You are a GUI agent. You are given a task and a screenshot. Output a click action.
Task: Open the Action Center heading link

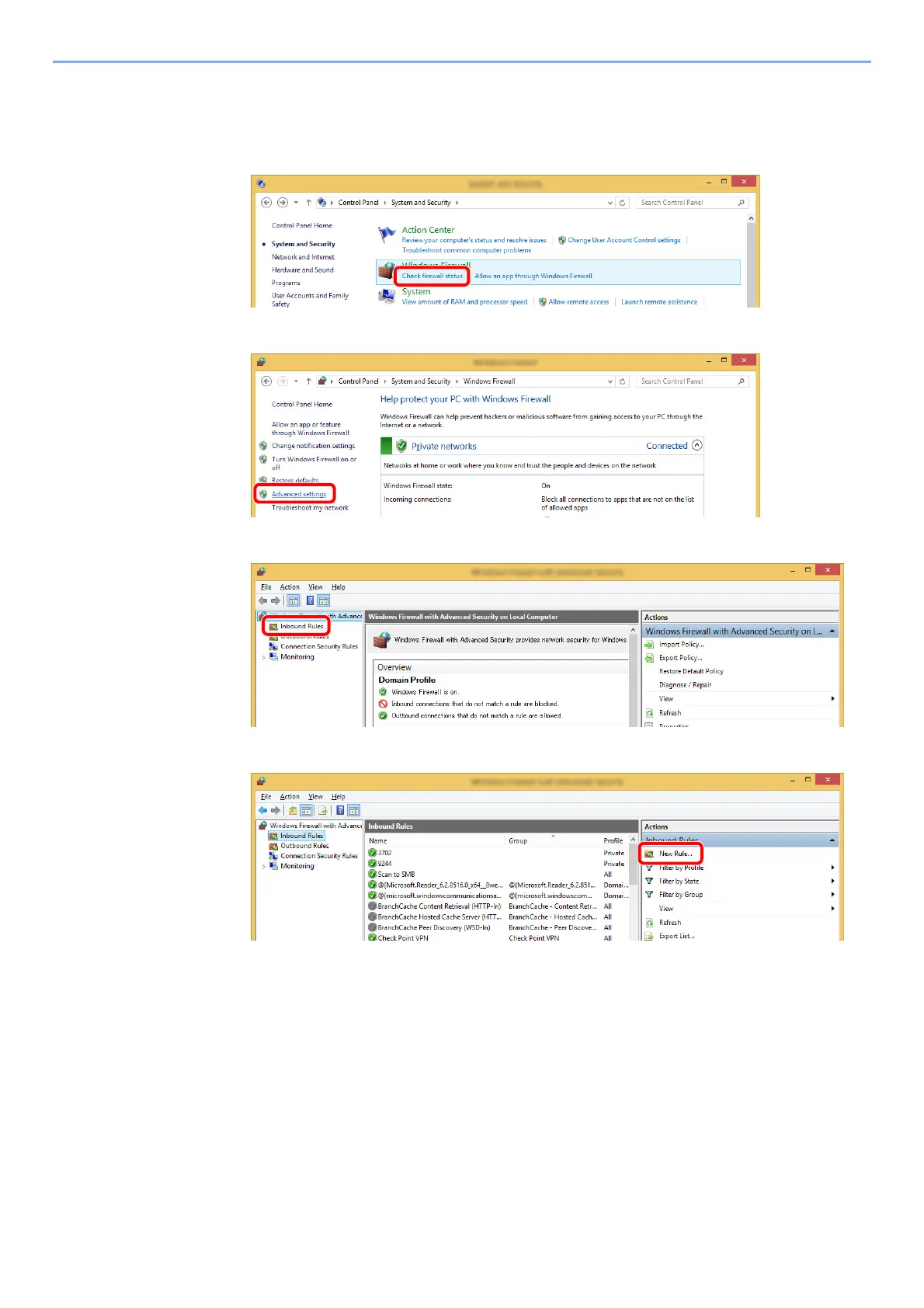pos(428,230)
